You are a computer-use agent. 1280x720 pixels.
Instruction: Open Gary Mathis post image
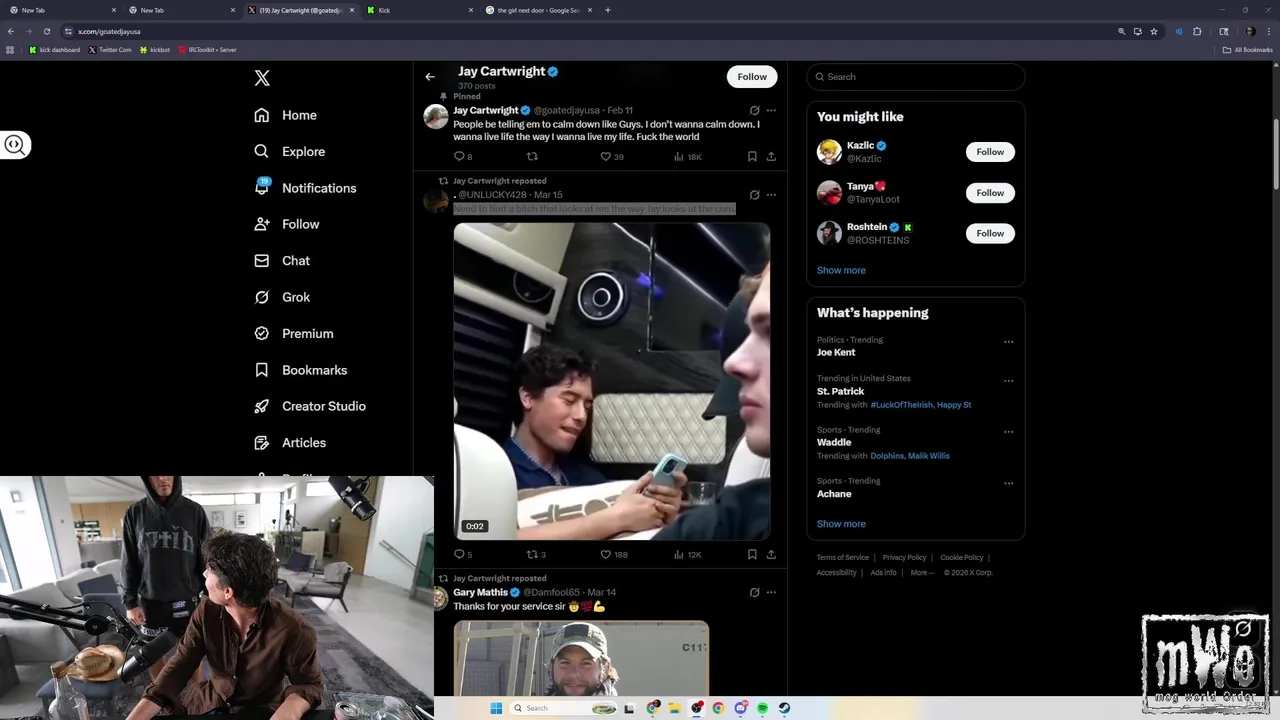pyautogui.click(x=581, y=658)
